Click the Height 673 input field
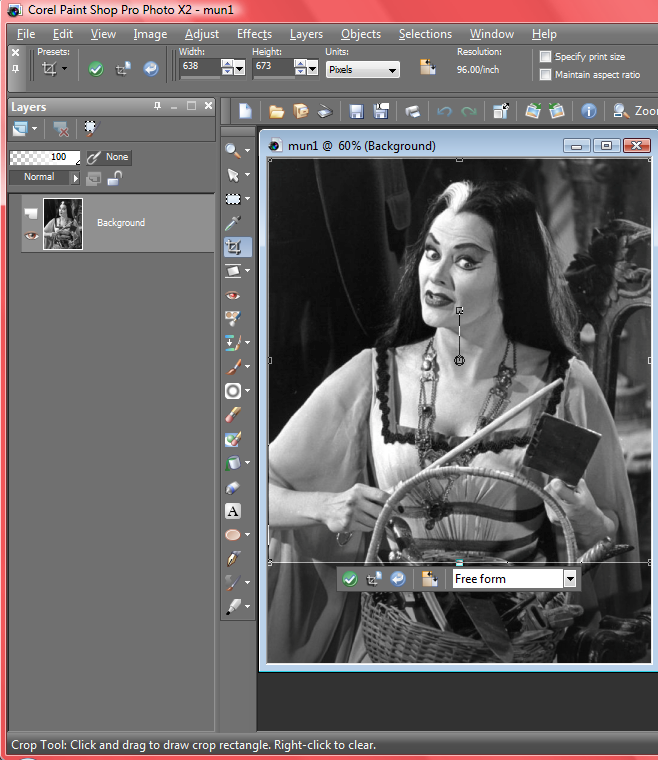 coord(273,66)
